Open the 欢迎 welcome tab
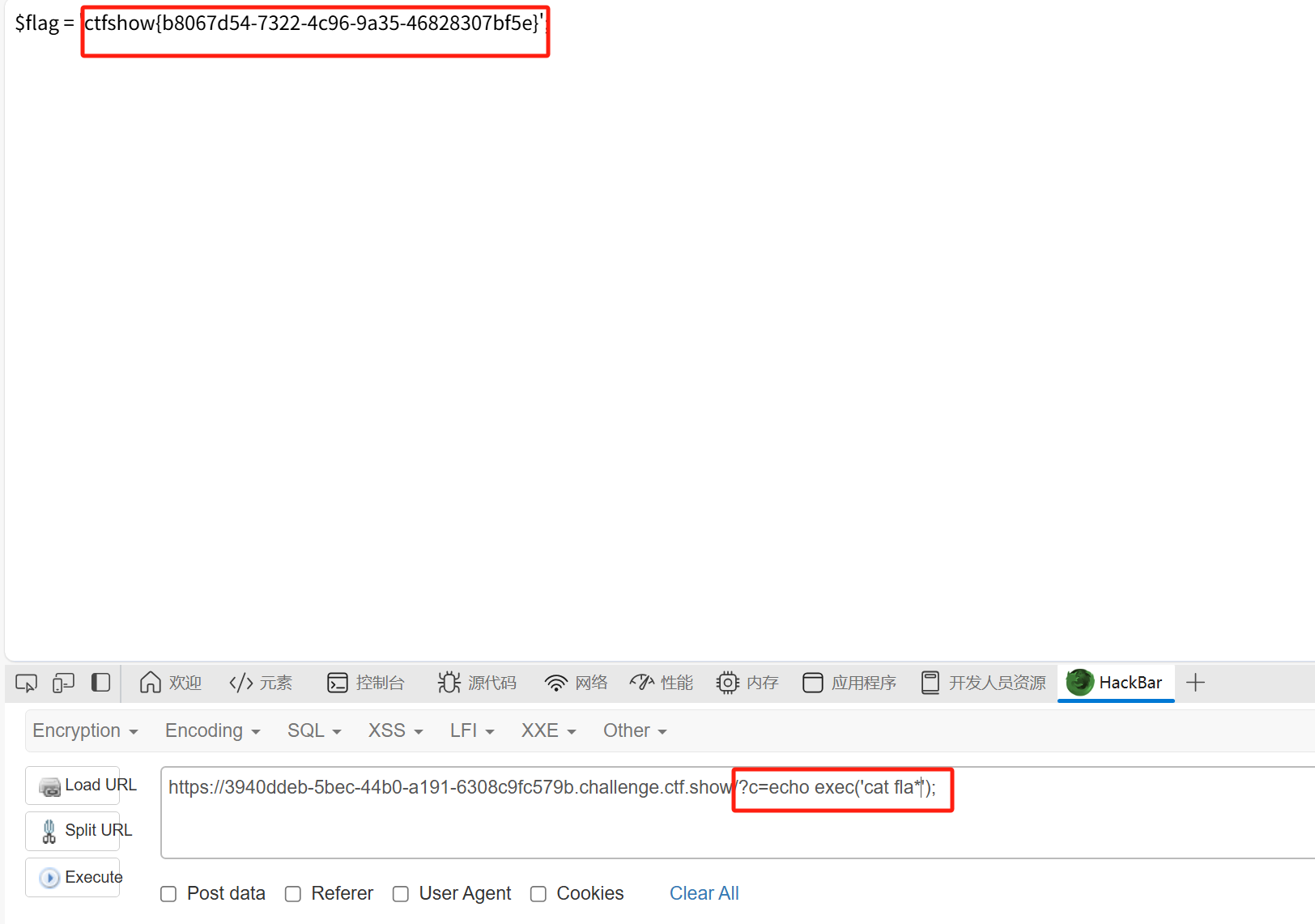Viewport: 1315px width, 924px height. point(170,683)
